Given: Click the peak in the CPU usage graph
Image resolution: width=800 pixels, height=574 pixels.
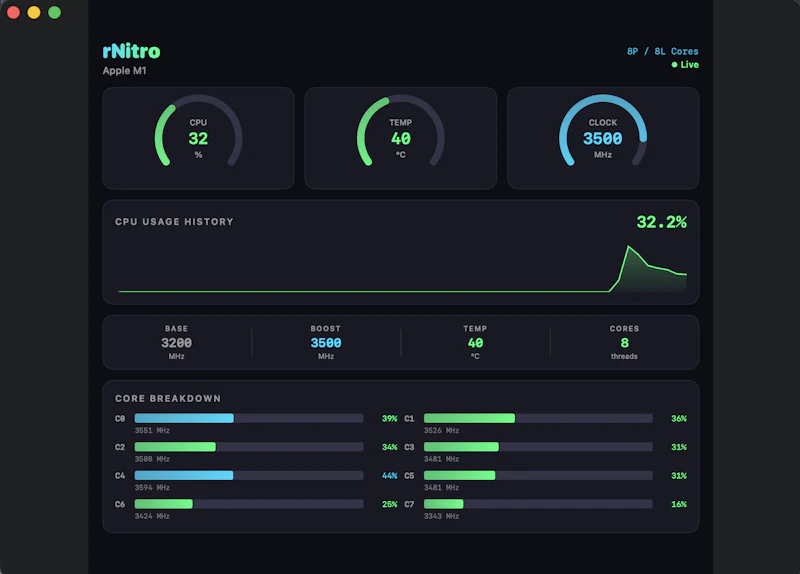Looking at the screenshot, I should click(629, 246).
